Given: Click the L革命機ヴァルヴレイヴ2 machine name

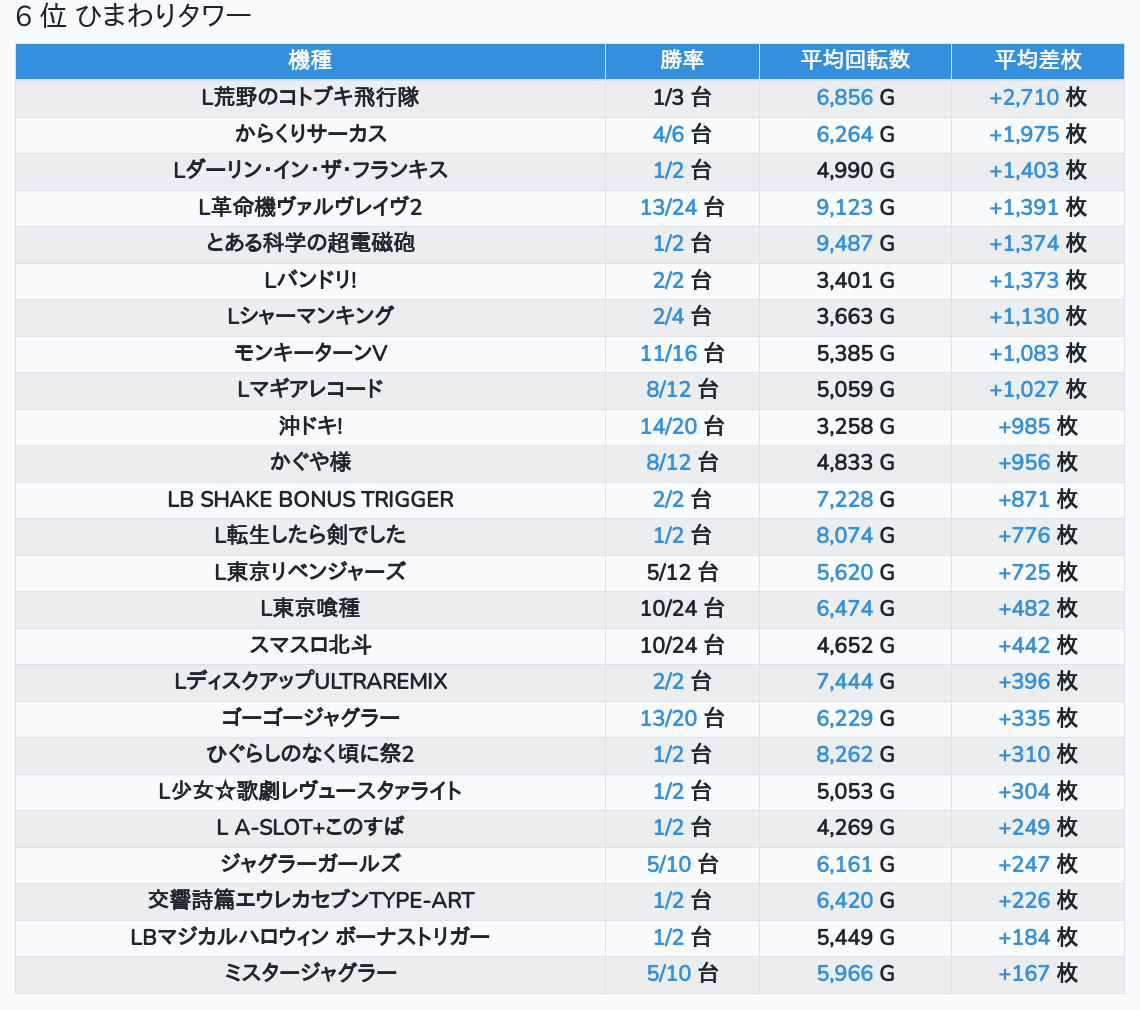Looking at the screenshot, I should (310, 207).
